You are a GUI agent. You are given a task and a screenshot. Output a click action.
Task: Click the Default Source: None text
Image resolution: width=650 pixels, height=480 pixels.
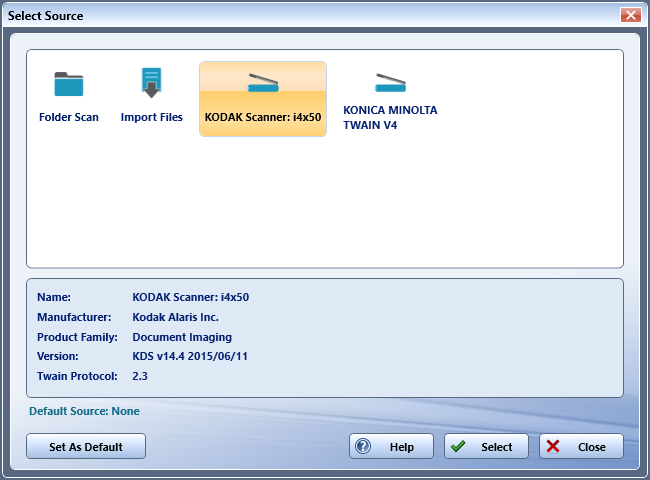[84, 411]
